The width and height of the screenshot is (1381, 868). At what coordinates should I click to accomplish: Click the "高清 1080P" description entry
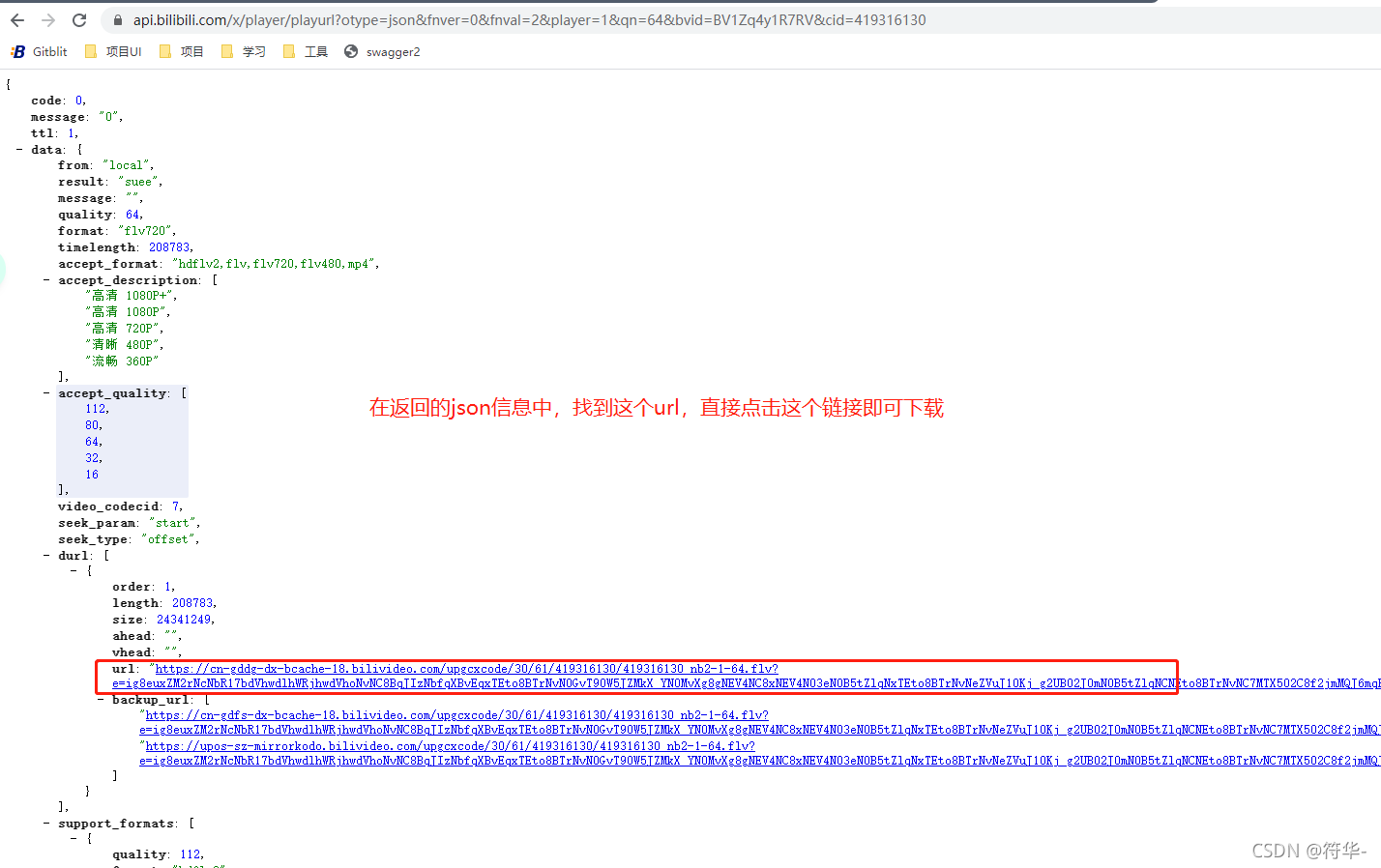click(126, 312)
